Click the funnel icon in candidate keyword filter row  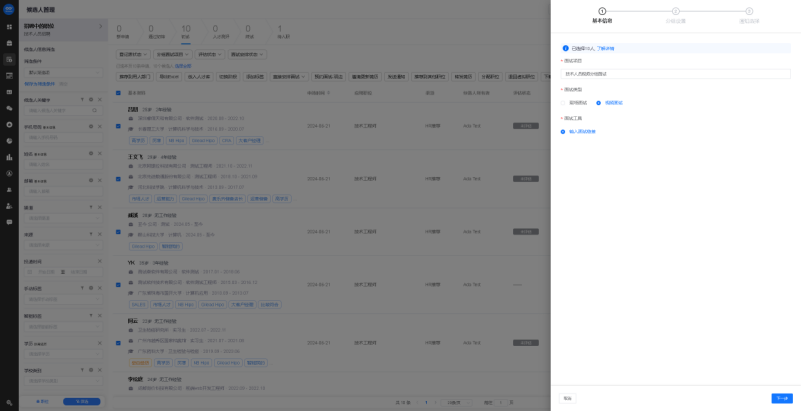82,100
